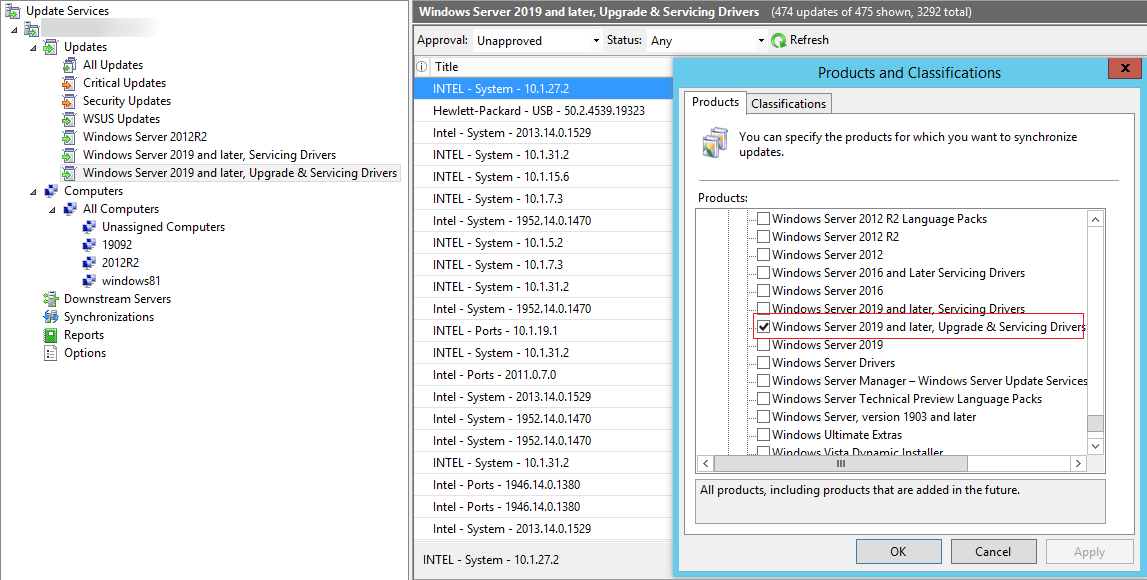The height and width of the screenshot is (580, 1147).
Task: Select the INTEL - Ports - 10.1.19.1 row
Action: click(x=543, y=331)
